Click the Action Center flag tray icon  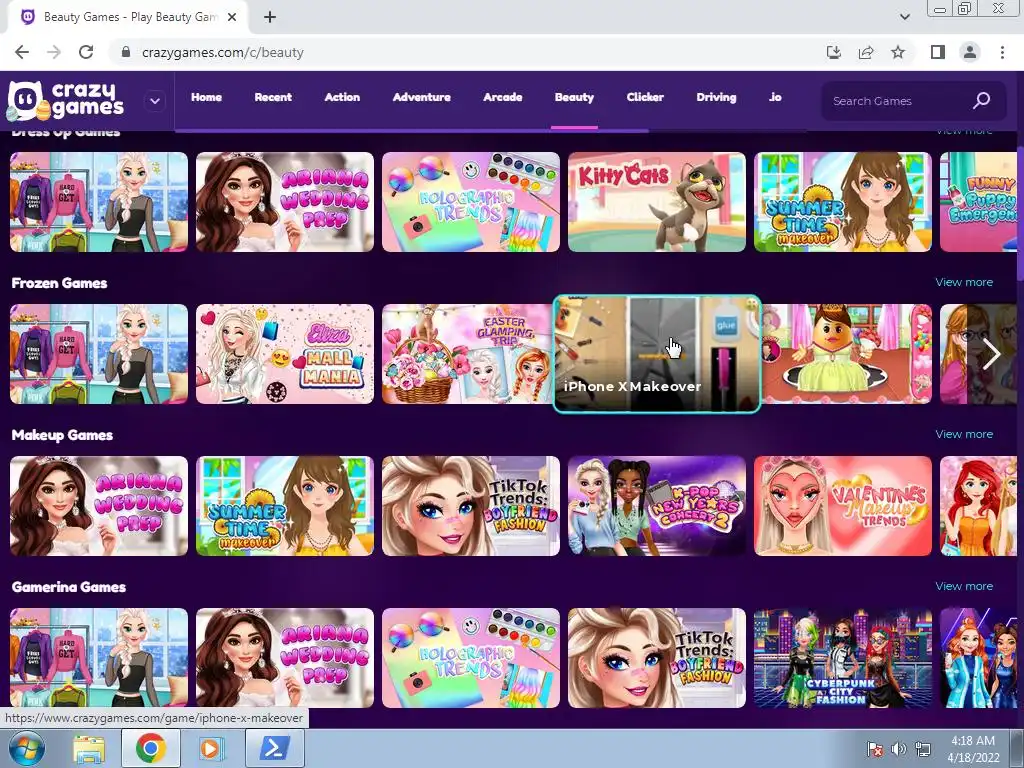coord(874,749)
